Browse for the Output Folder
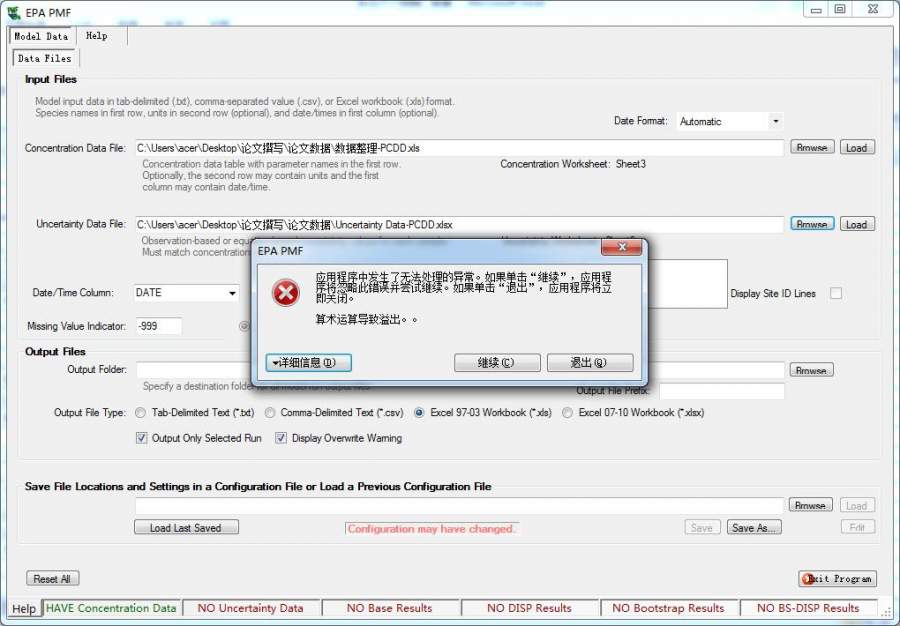Screen dimensions: 900x626 tap(812, 370)
